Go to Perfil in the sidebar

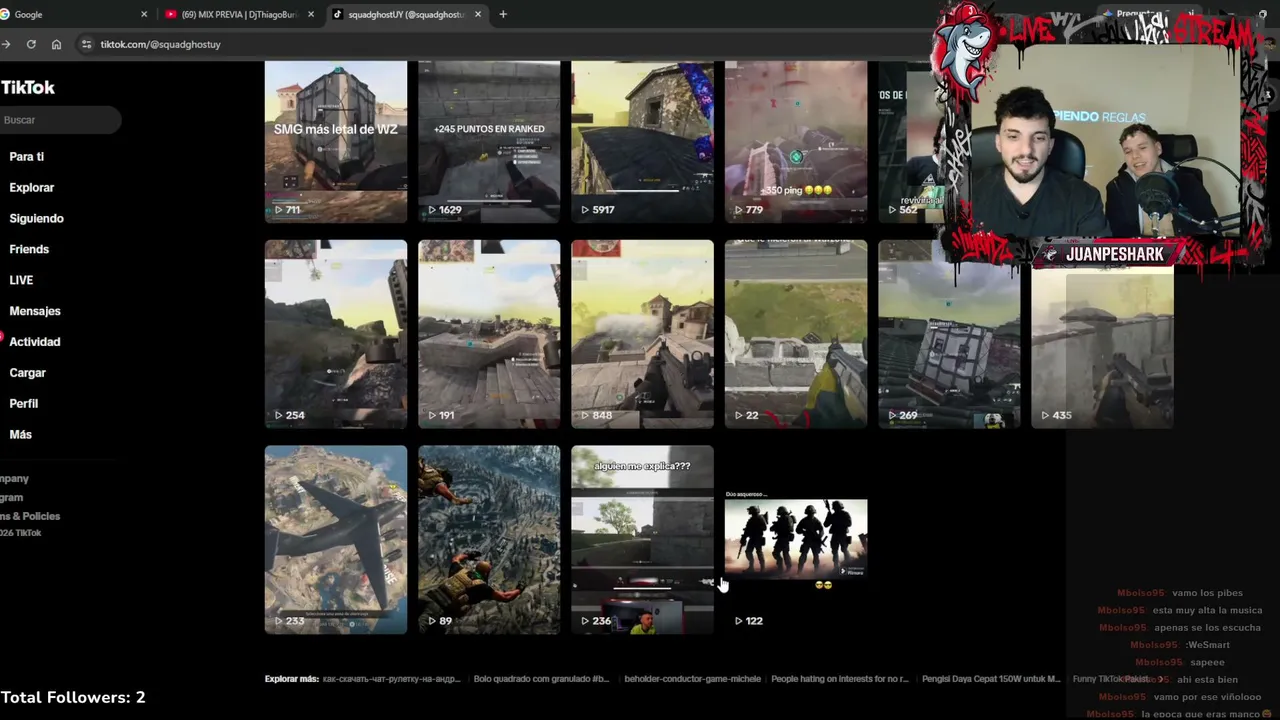[x=24, y=404]
